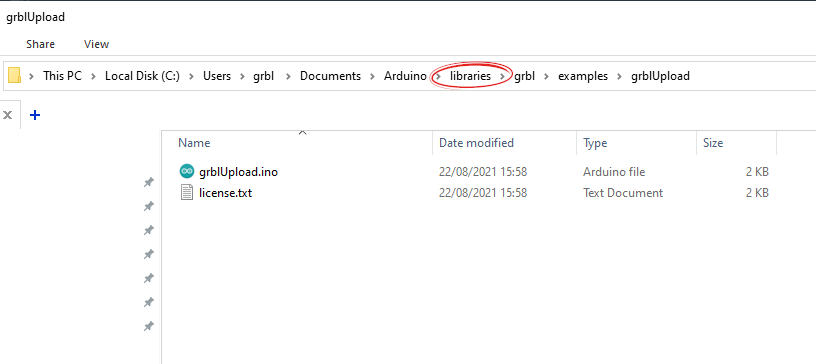Click date cell of grblUpload.ino row
This screenshot has width=816, height=364.
(483, 171)
